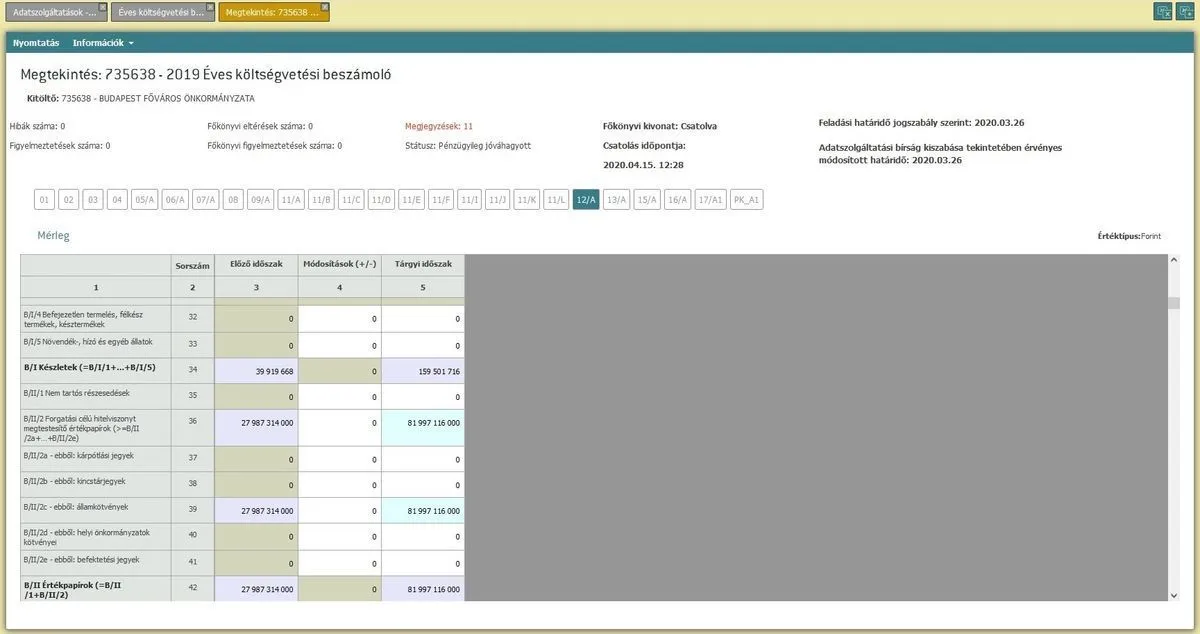
Task: Click Tárgyi időszak value in row 39
Action: [x=422, y=511]
